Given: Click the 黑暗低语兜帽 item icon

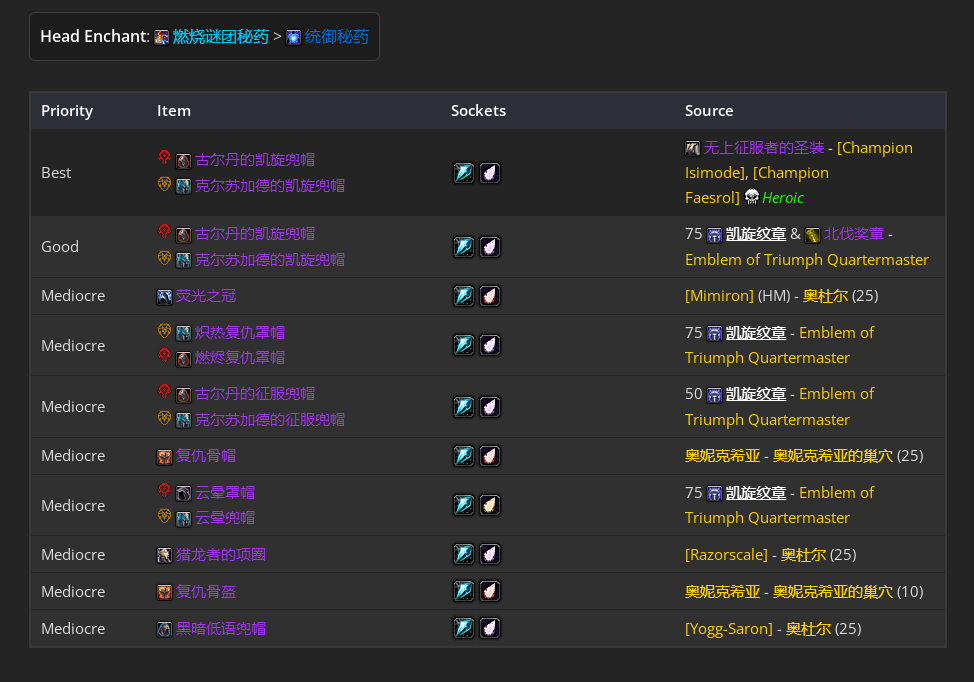Looking at the screenshot, I should pyautogui.click(x=165, y=629).
